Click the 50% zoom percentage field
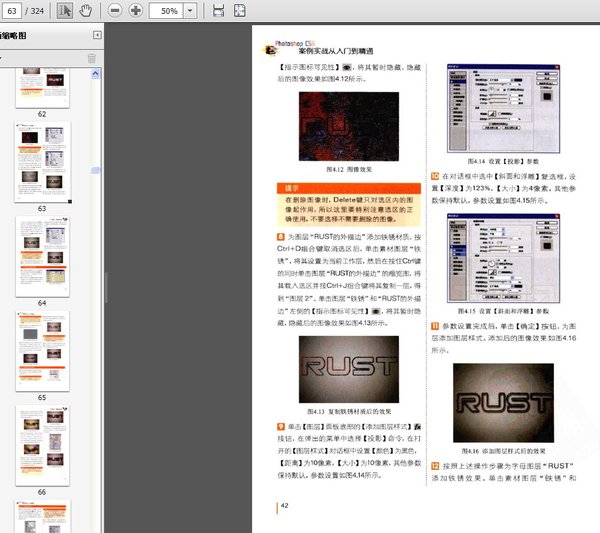600x533 pixels. [167, 11]
